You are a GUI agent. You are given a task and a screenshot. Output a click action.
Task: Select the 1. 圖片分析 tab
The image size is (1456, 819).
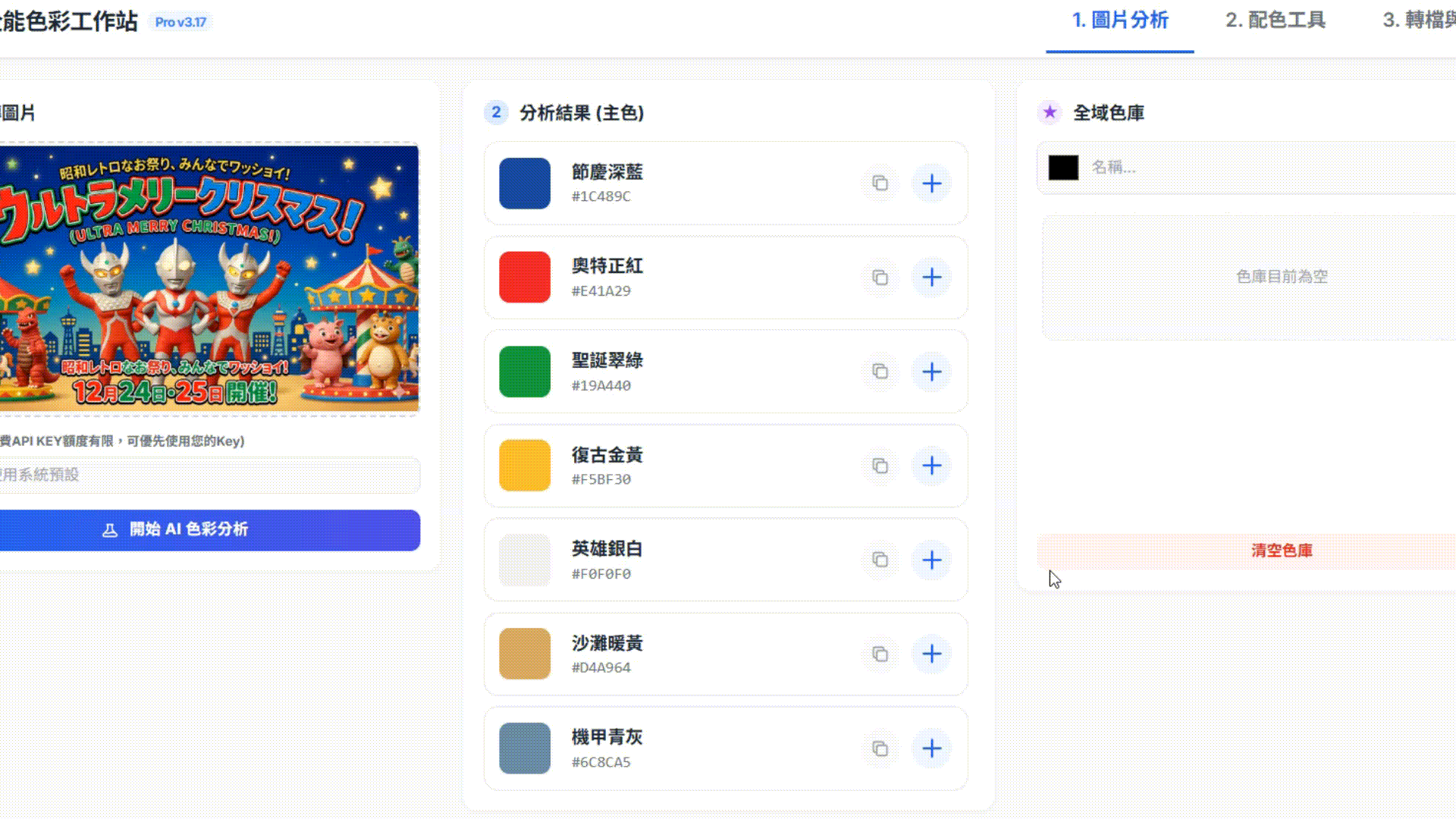pyautogui.click(x=1119, y=21)
